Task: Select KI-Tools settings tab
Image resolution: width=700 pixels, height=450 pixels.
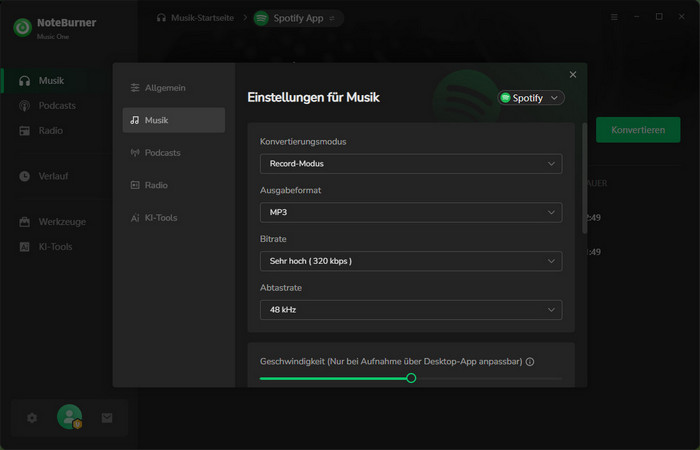Action: pos(174,218)
